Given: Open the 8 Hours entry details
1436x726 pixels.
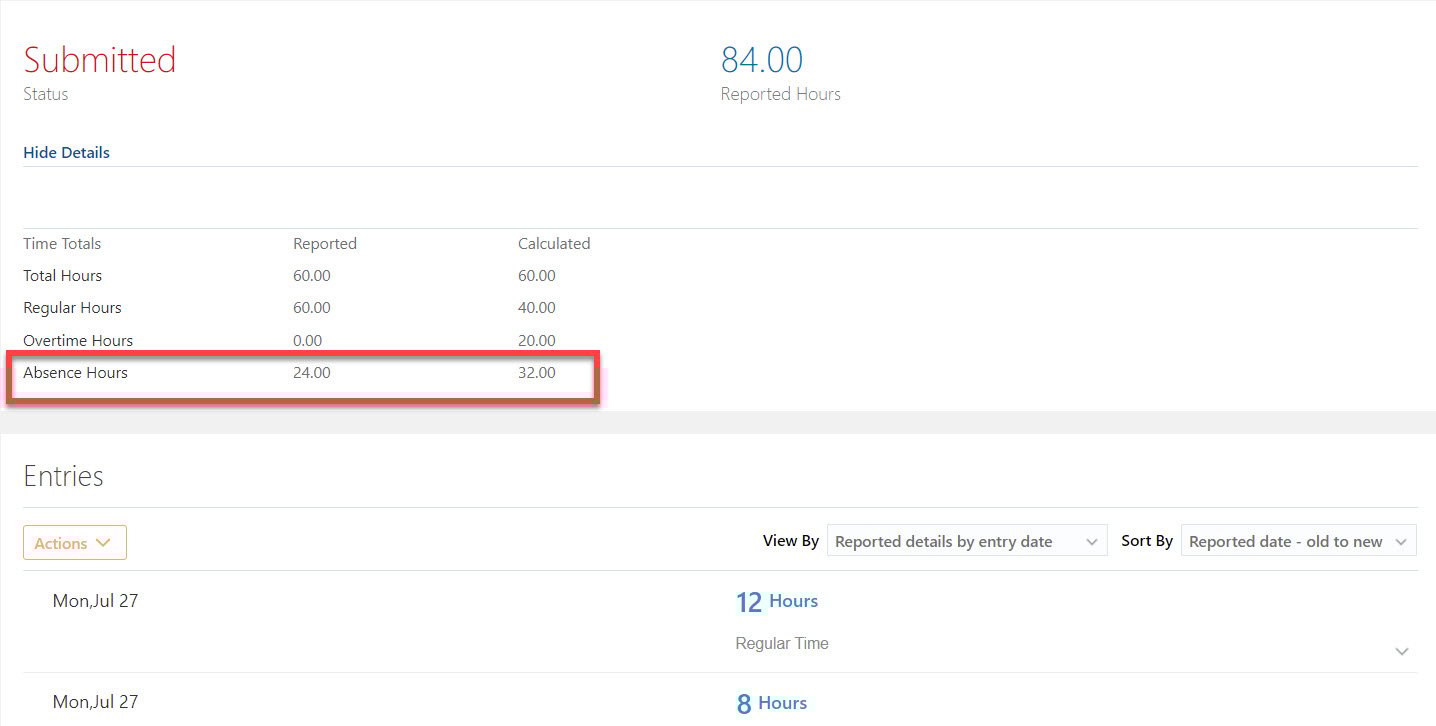Looking at the screenshot, I should tap(771, 703).
